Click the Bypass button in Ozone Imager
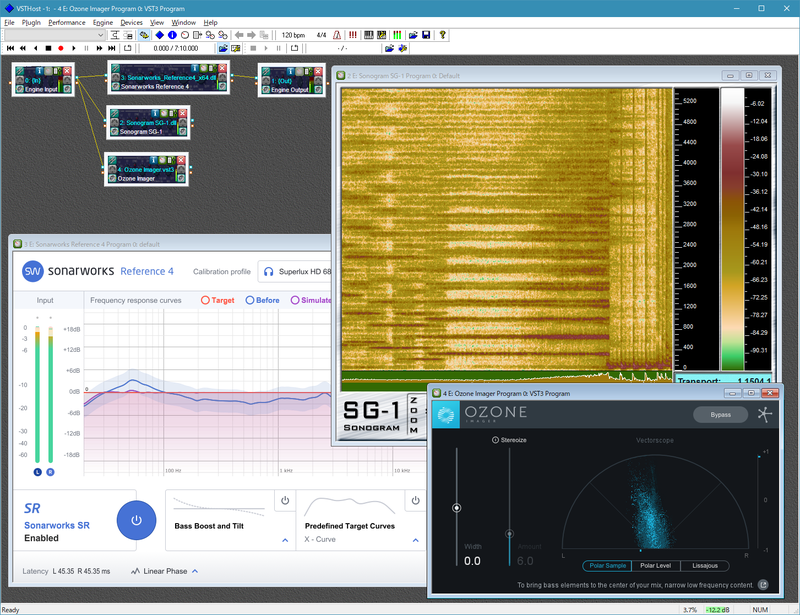Screen dimensions: 800x615 coord(720,415)
